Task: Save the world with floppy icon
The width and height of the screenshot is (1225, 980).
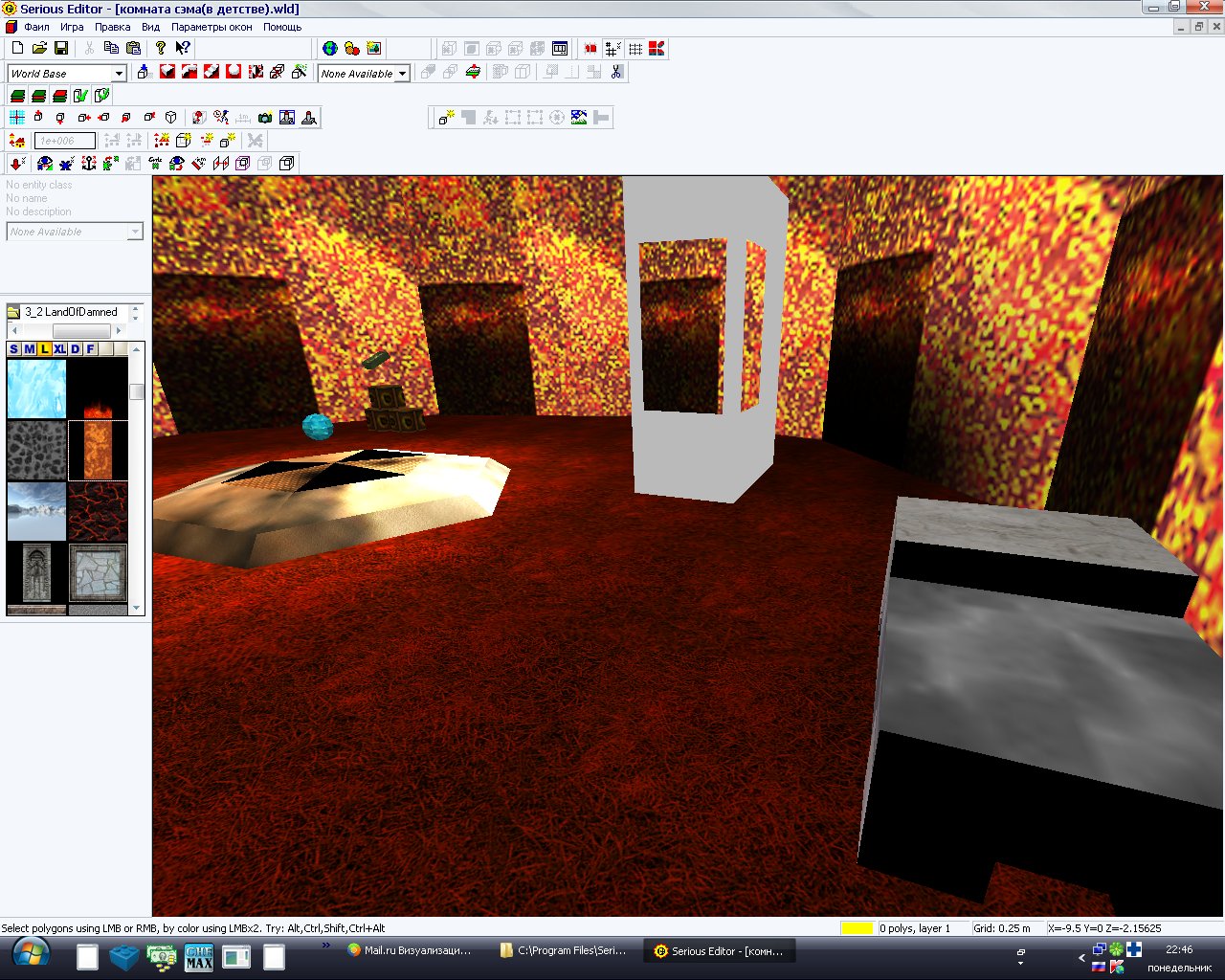Action: (61, 48)
